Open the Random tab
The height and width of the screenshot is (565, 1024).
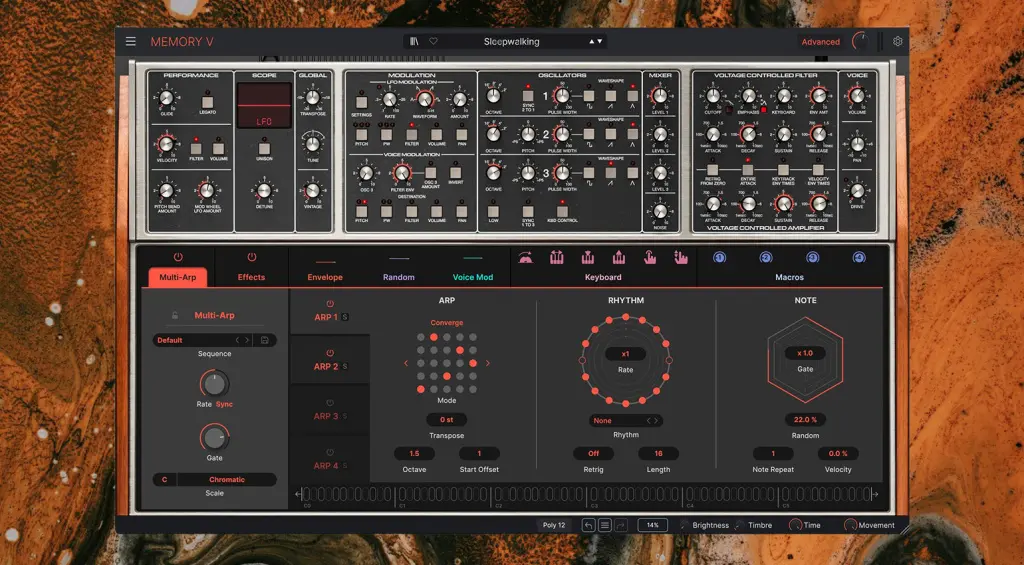[398, 277]
